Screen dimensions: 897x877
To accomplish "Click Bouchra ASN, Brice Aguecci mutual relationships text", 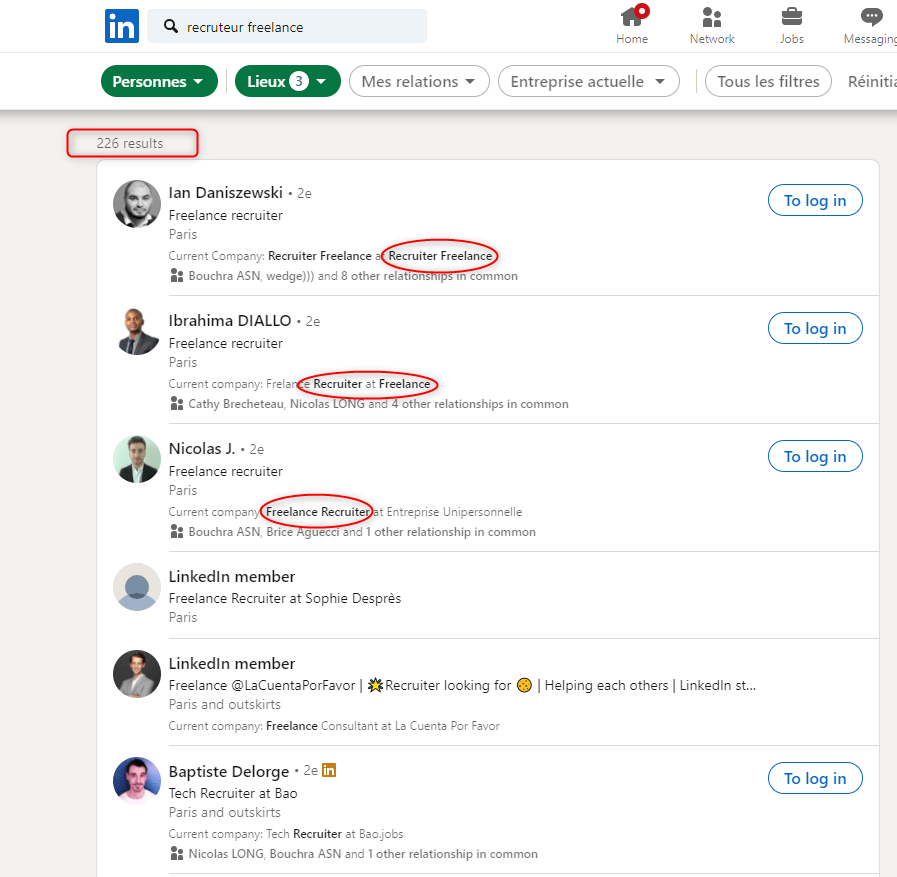I will (362, 532).
